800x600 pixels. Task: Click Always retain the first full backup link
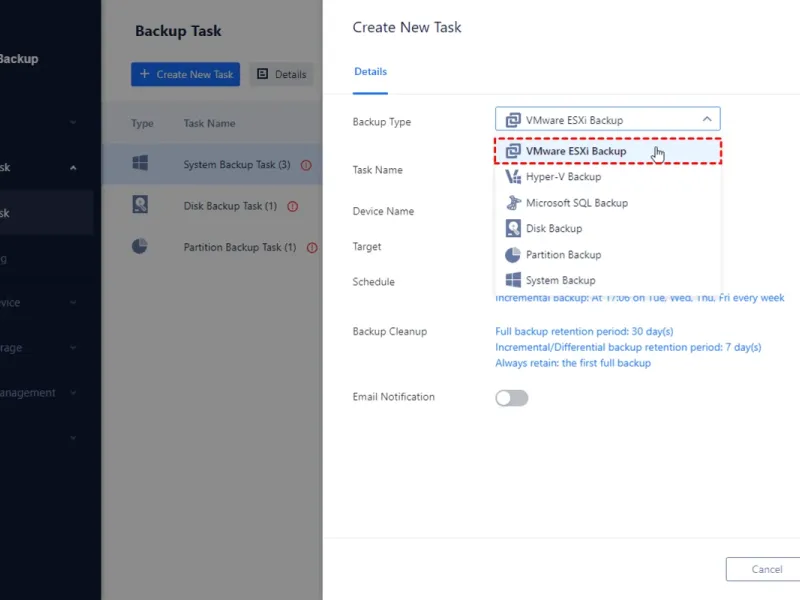pyautogui.click(x=573, y=363)
